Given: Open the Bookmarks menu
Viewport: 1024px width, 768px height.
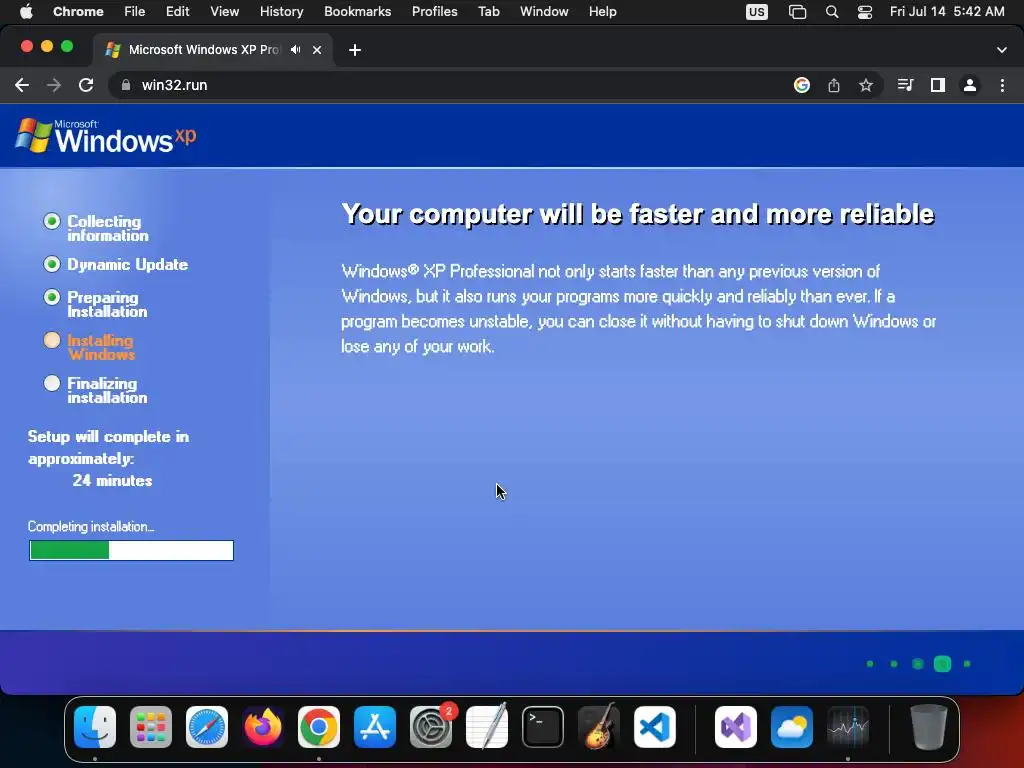Looking at the screenshot, I should click(358, 12).
